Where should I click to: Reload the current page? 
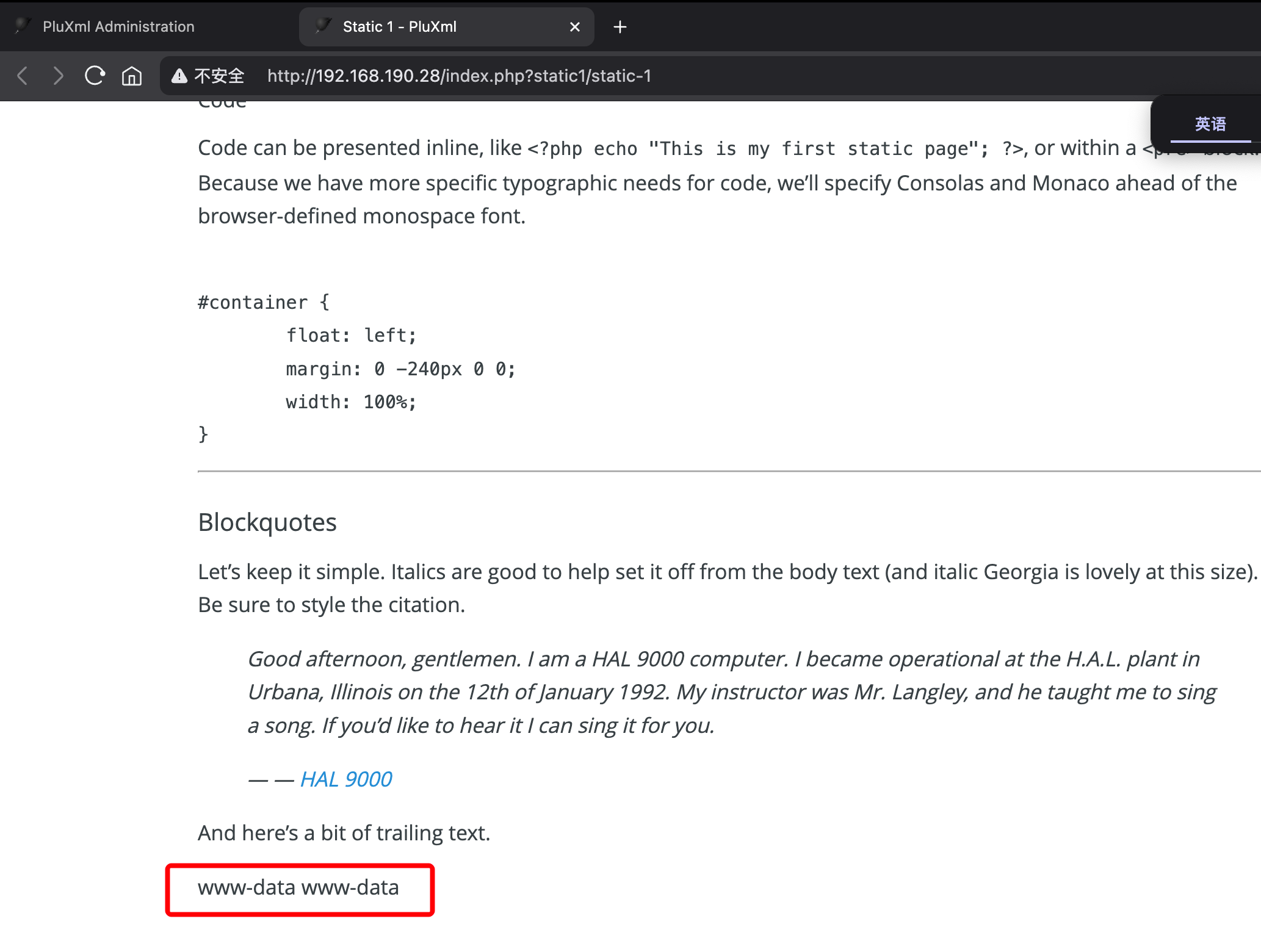click(x=95, y=76)
